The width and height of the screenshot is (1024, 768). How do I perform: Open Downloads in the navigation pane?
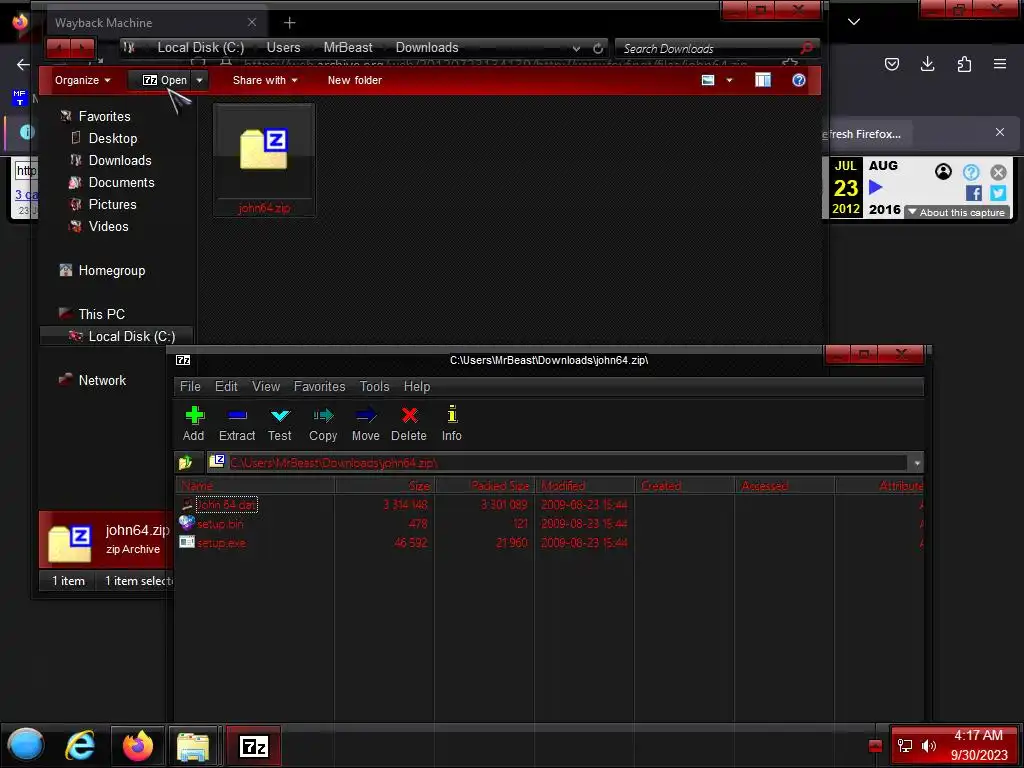pos(120,161)
